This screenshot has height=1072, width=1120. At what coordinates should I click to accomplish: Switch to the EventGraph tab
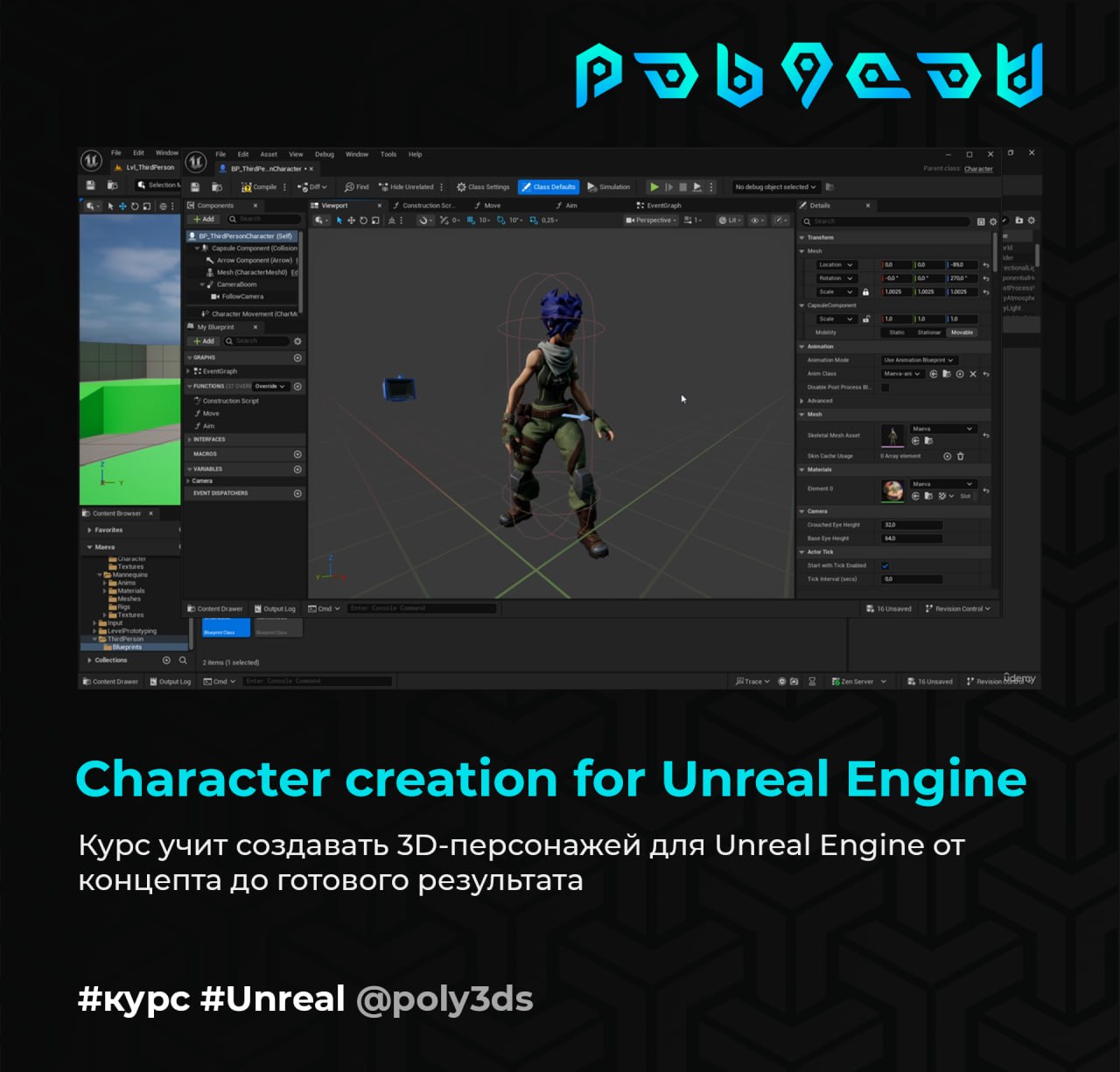coord(659,206)
